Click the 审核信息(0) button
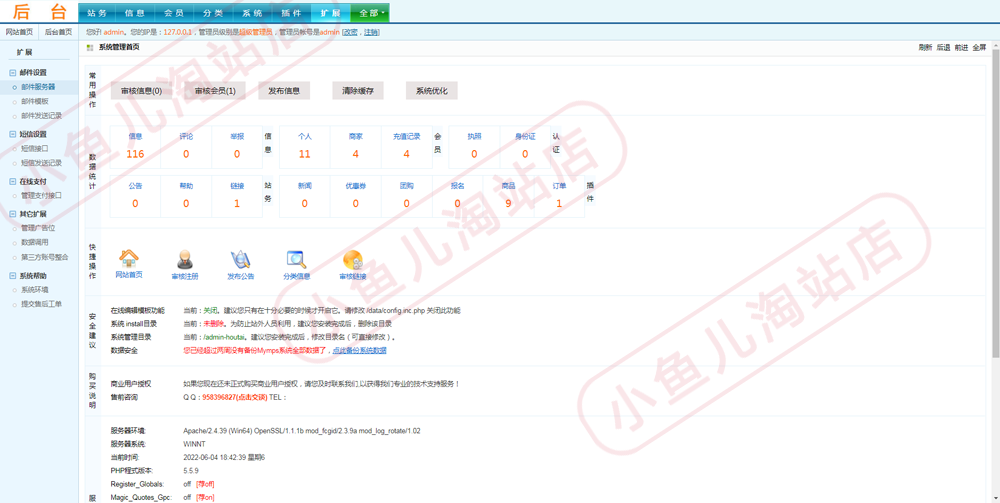1000x503 pixels. click(x=142, y=91)
